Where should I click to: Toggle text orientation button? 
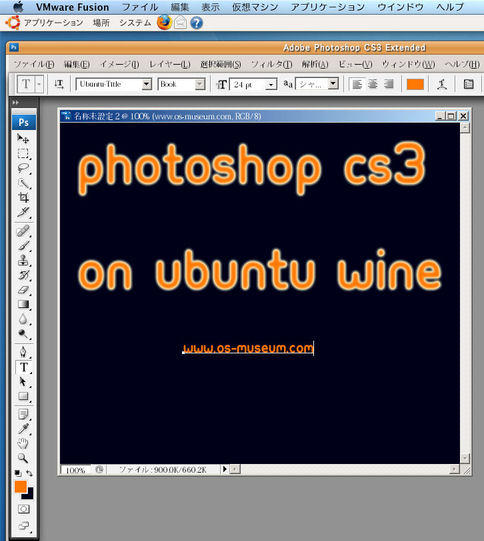(59, 84)
